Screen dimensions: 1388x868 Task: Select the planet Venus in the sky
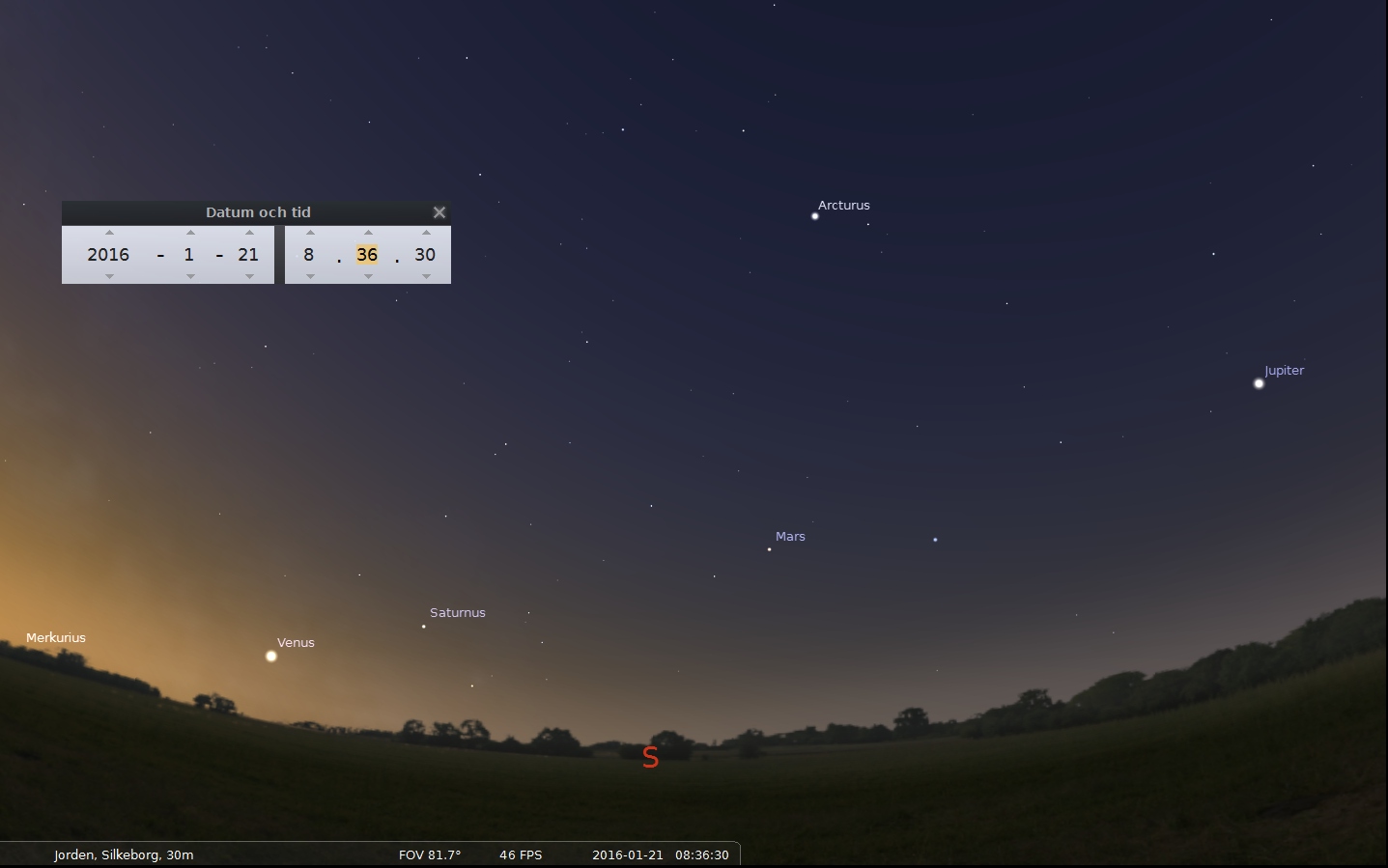point(271,657)
